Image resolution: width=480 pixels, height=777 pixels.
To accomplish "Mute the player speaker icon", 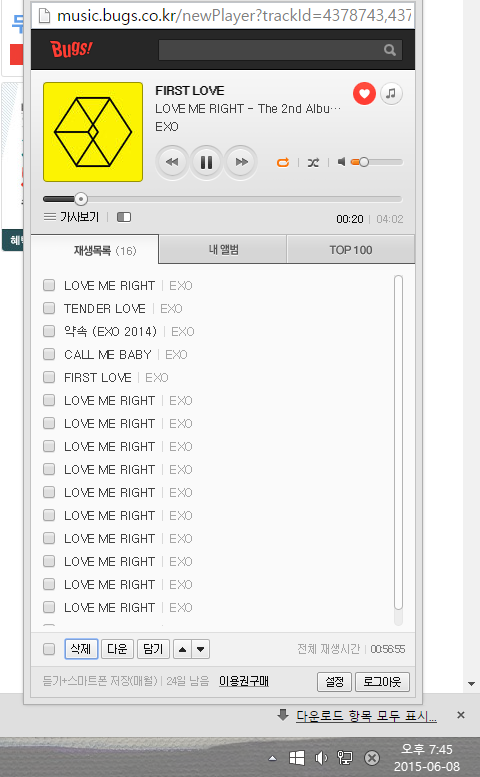I will point(341,162).
